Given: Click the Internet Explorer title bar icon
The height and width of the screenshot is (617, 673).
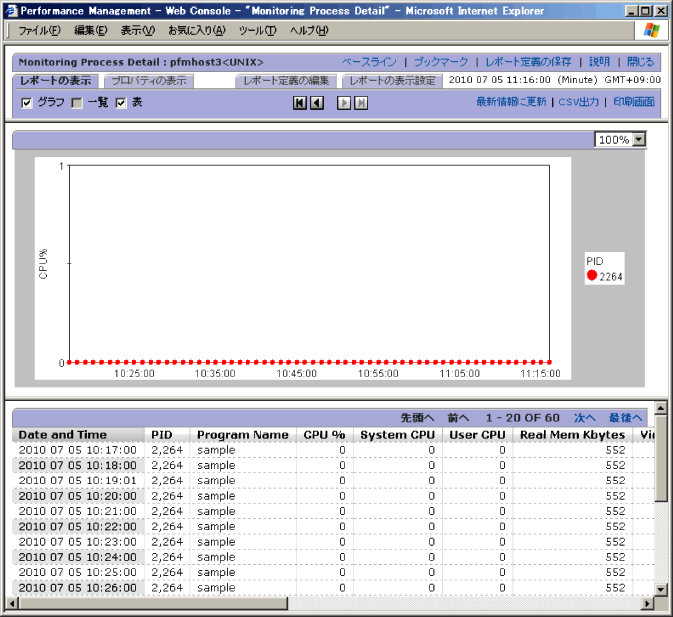Looking at the screenshot, I should (x=11, y=11).
